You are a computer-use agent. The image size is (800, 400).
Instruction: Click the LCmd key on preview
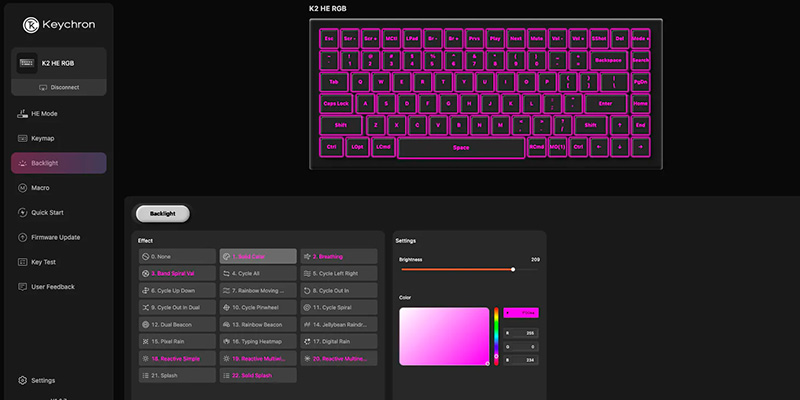(x=383, y=148)
